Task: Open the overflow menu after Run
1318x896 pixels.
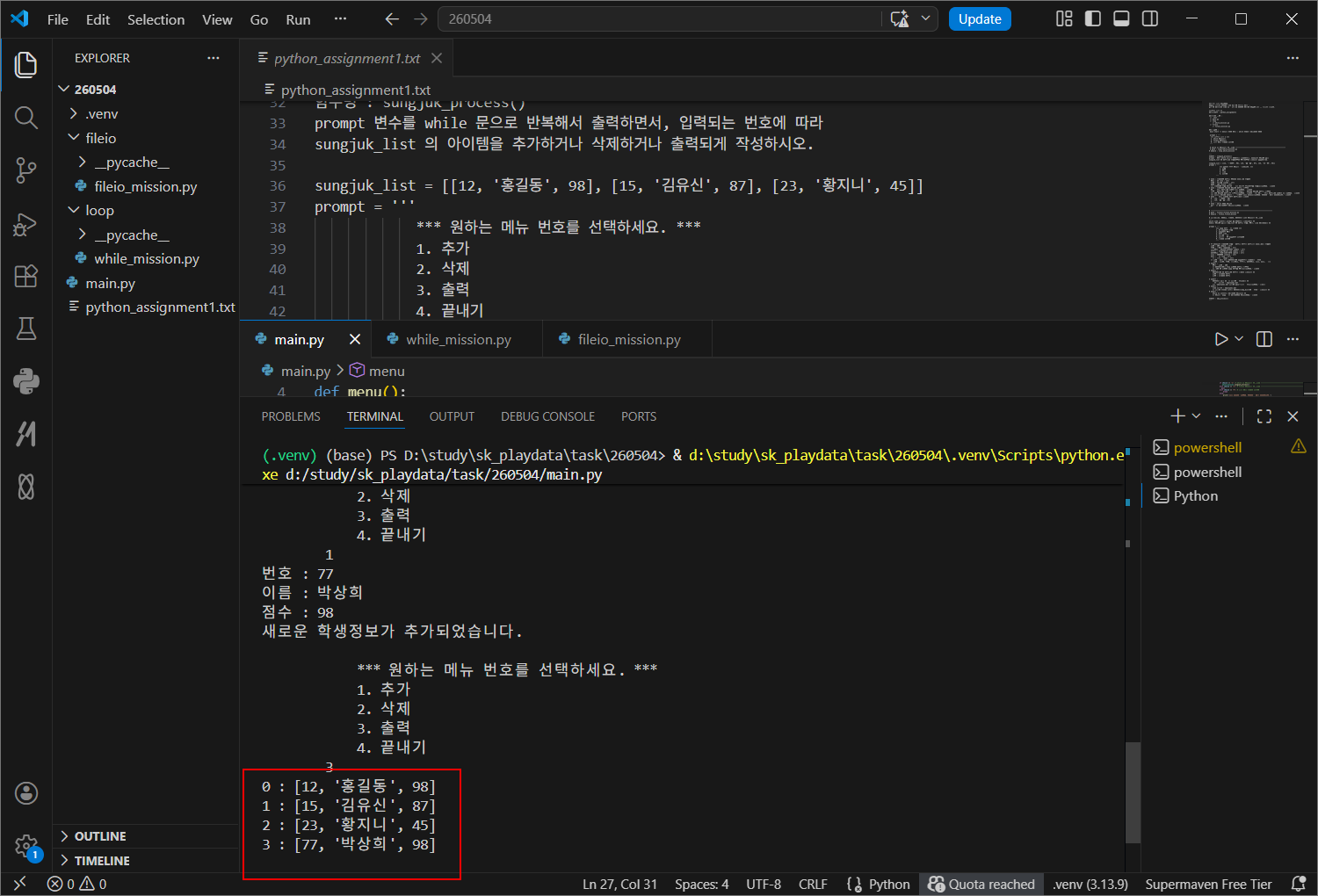Action: pyautogui.click(x=341, y=19)
